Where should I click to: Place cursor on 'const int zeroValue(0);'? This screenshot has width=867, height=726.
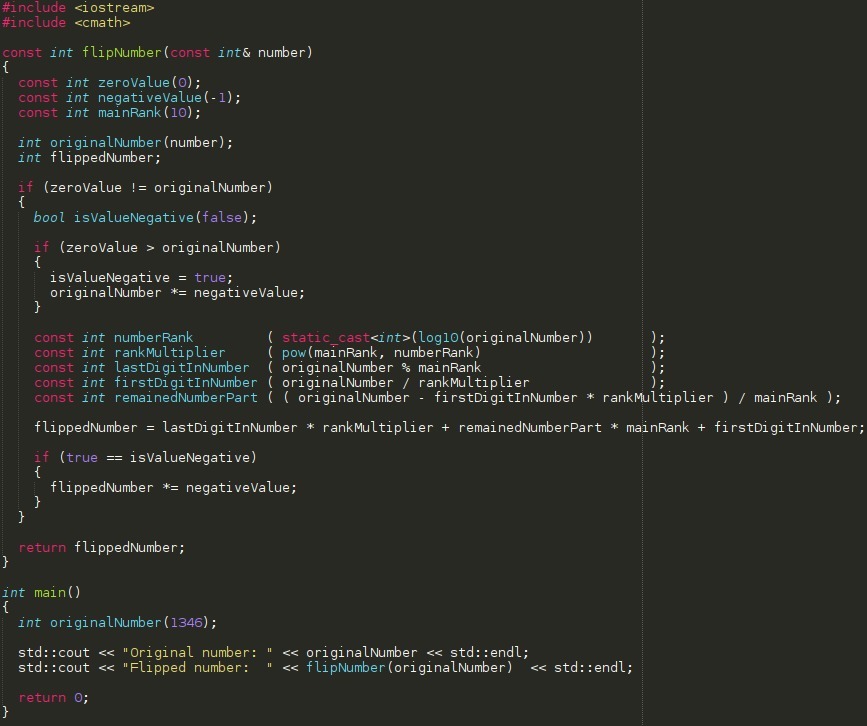tap(109, 82)
